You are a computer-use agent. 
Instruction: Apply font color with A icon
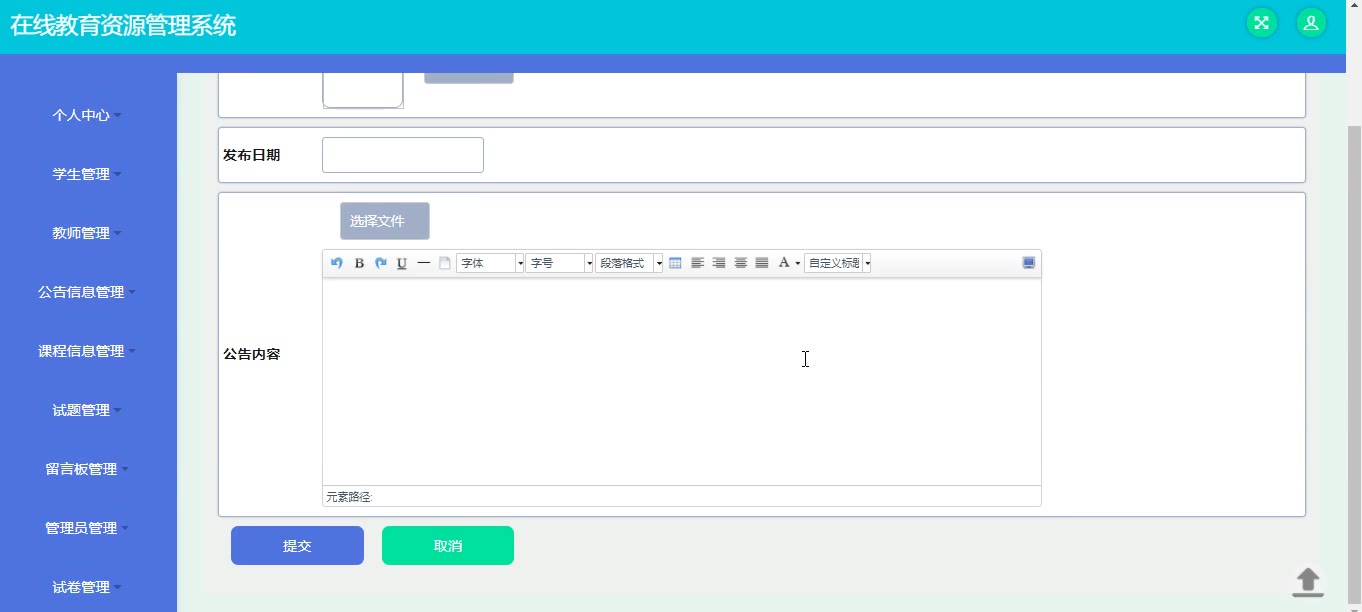tap(784, 263)
